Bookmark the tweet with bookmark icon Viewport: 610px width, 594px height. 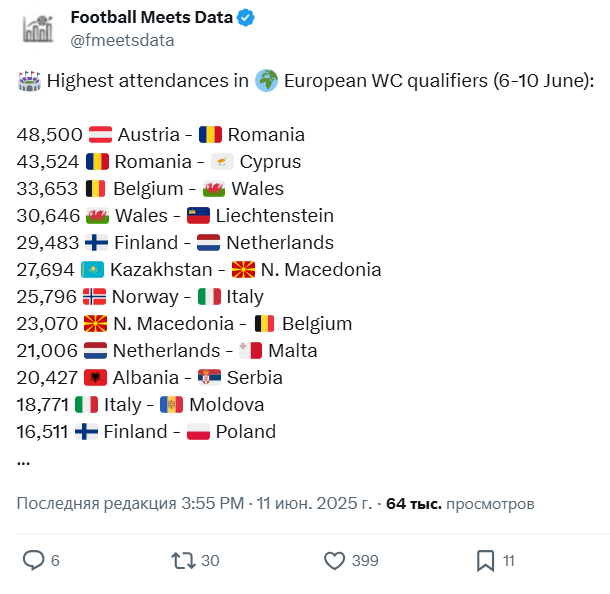(x=486, y=561)
